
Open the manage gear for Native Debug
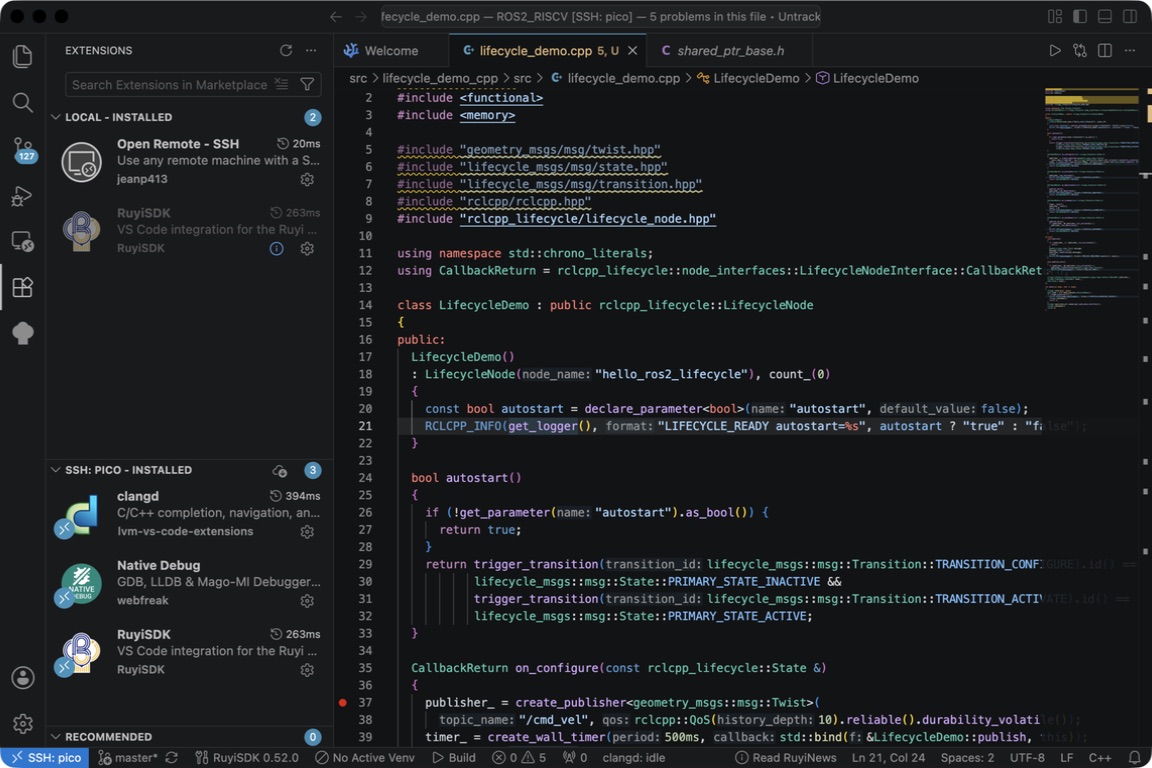(307, 600)
